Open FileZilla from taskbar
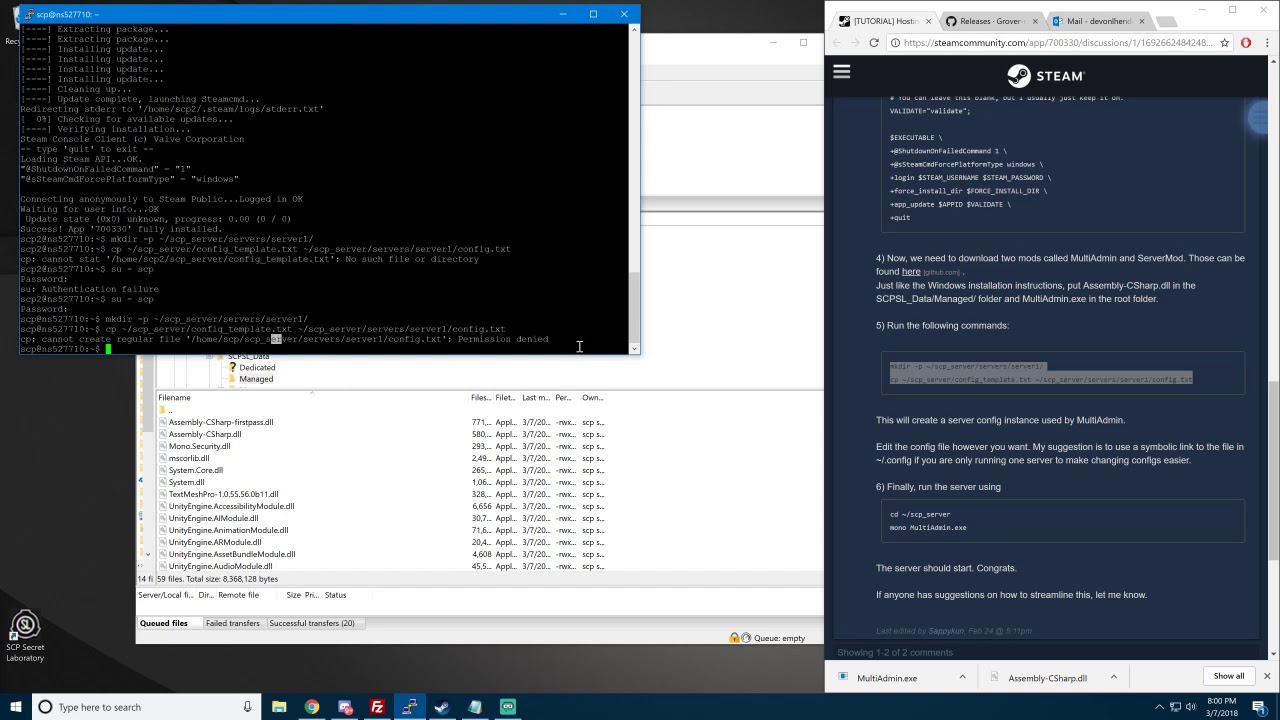The width and height of the screenshot is (1280, 720). (377, 707)
